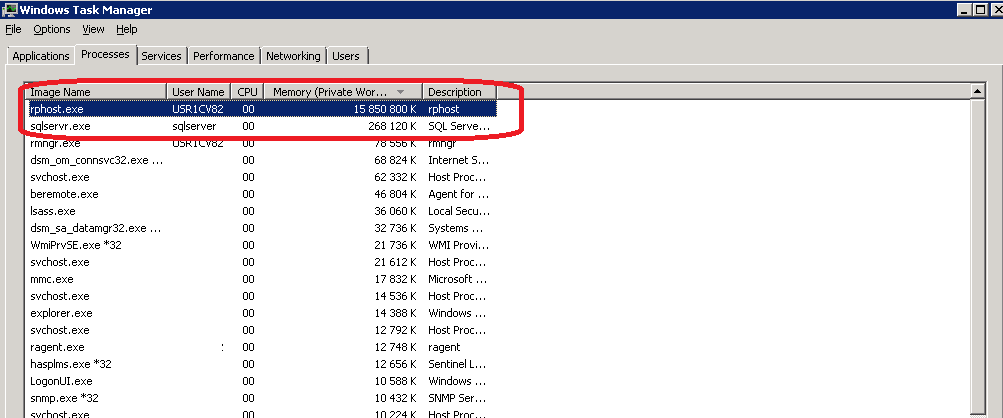This screenshot has width=1003, height=418.
Task: Click the scrollbar up arrow
Action: [977, 92]
